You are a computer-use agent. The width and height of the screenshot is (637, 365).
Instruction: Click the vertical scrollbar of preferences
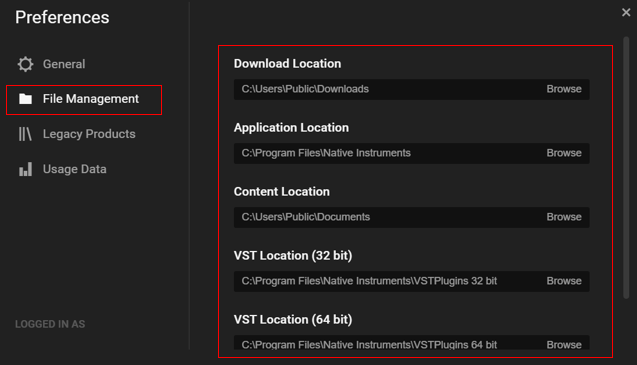(x=626, y=168)
